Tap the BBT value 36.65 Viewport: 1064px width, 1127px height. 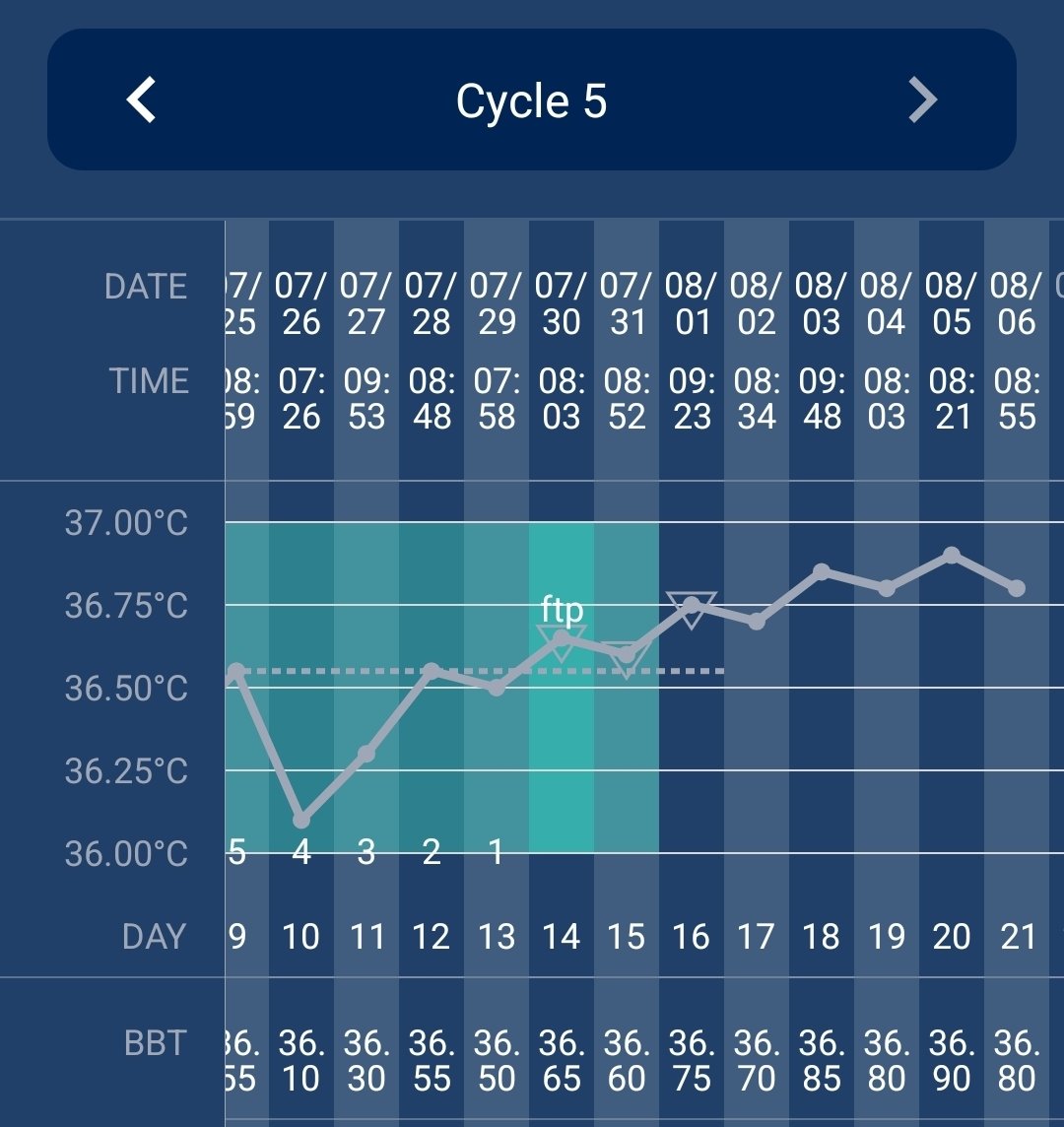[562, 1061]
